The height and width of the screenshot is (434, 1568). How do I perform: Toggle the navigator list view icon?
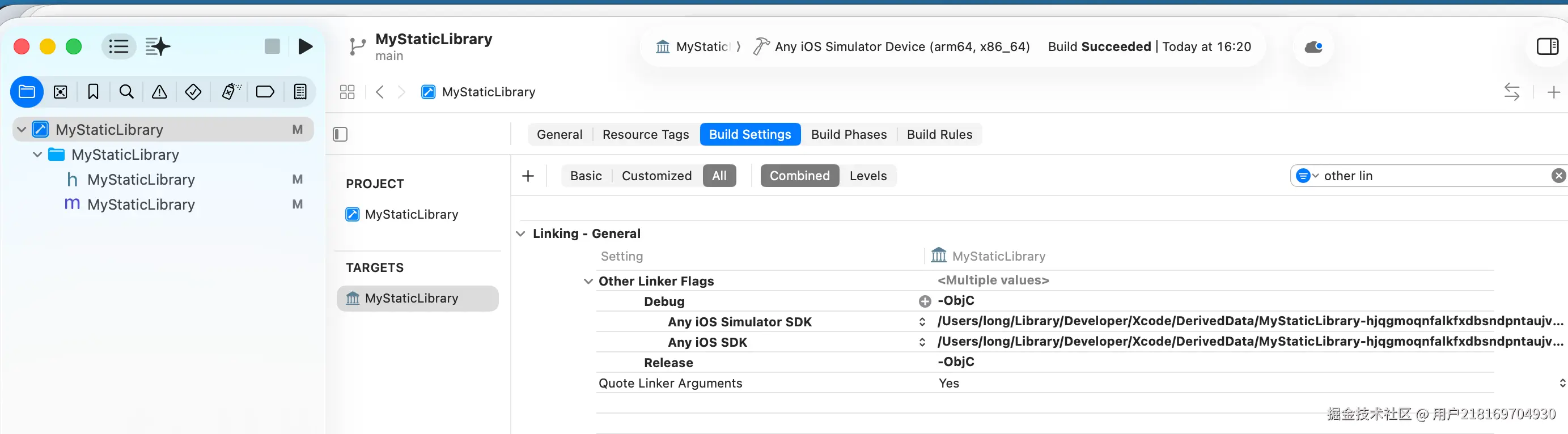(118, 46)
